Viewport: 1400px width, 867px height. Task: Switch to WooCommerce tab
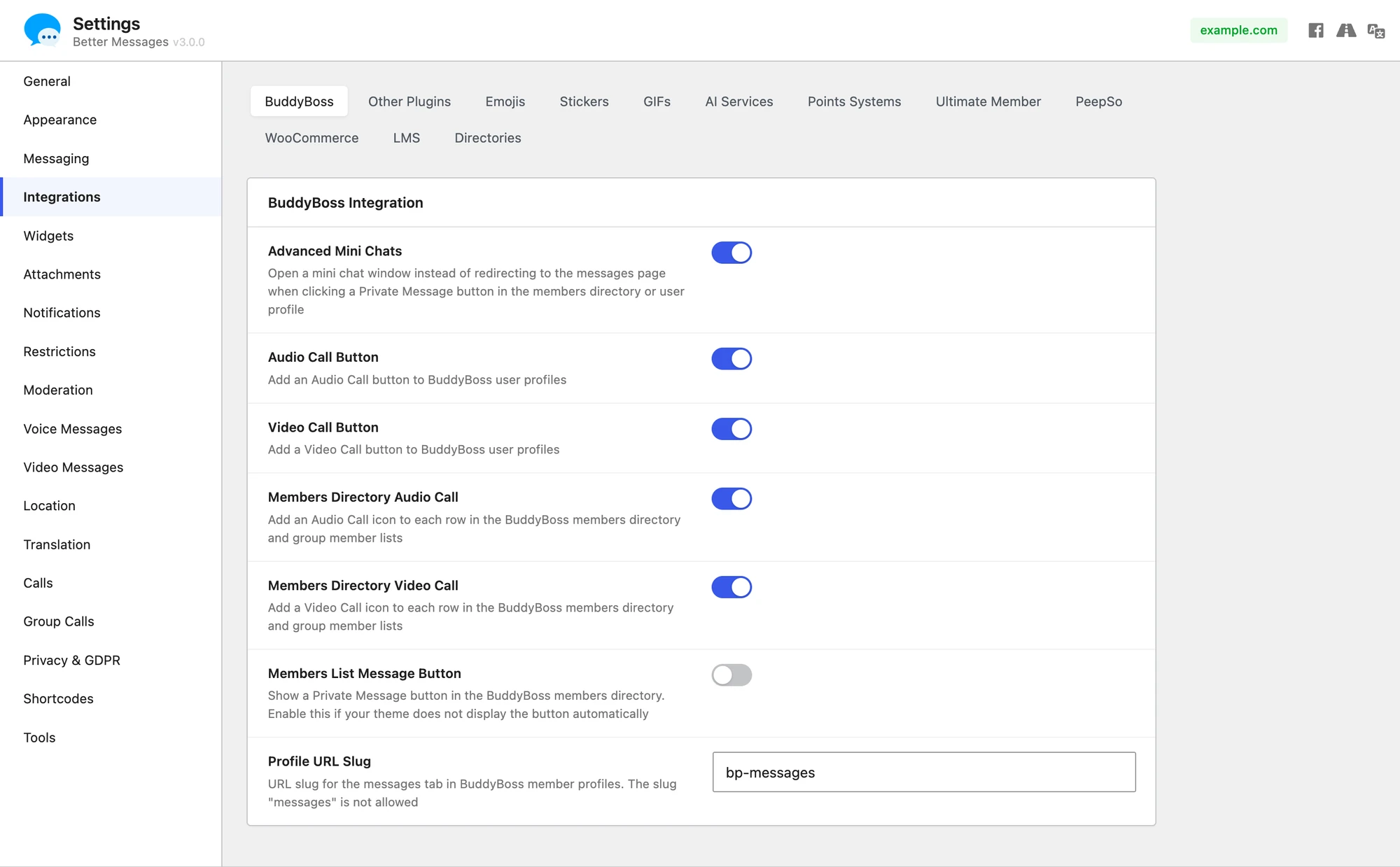311,138
